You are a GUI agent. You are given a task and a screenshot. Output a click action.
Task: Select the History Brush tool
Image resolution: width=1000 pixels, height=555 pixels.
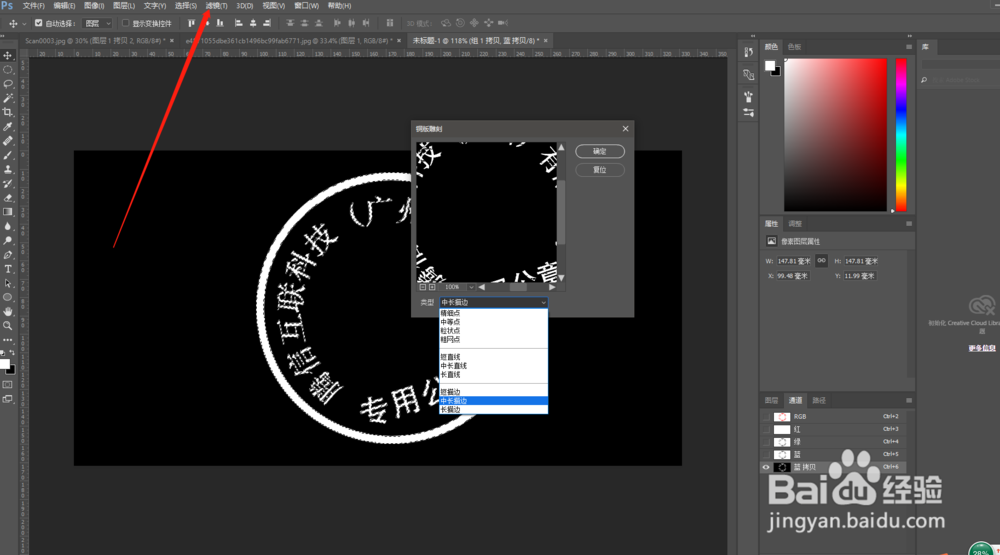[x=8, y=184]
